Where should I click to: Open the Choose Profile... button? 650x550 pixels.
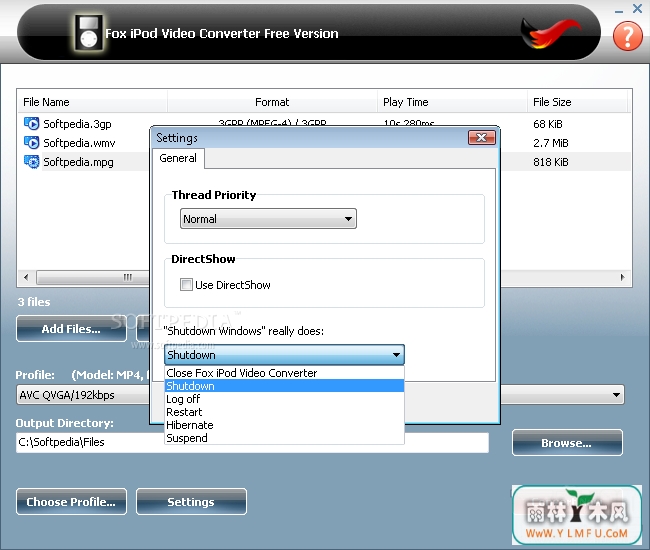tap(71, 502)
